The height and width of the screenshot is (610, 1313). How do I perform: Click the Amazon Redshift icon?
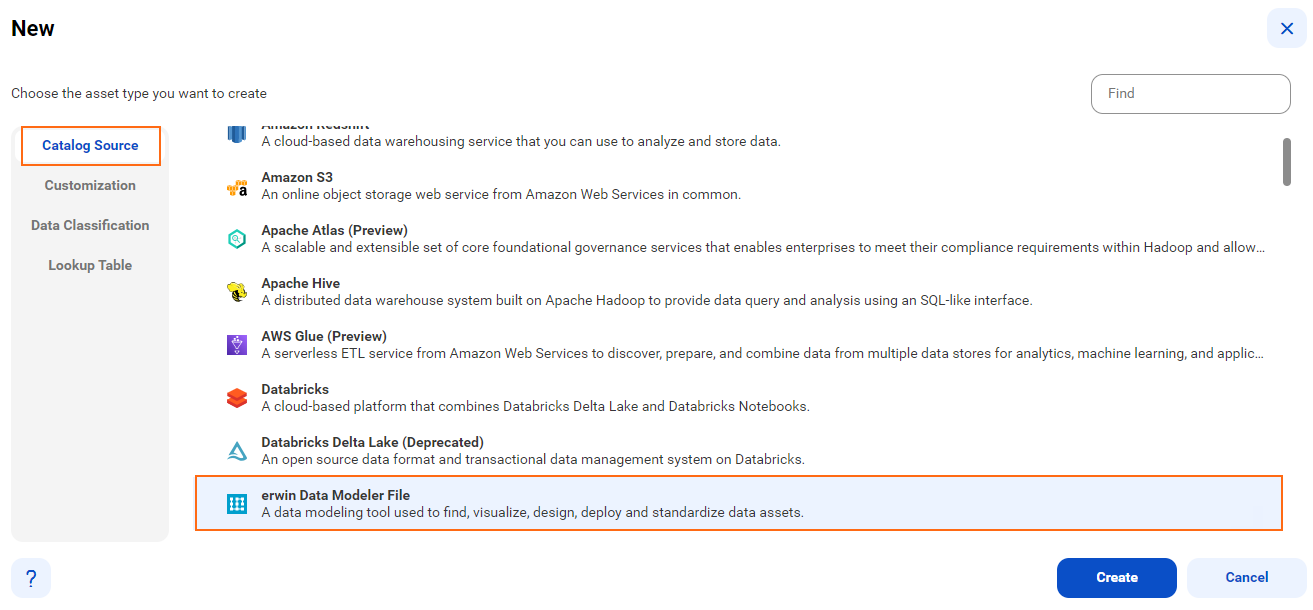tap(237, 134)
